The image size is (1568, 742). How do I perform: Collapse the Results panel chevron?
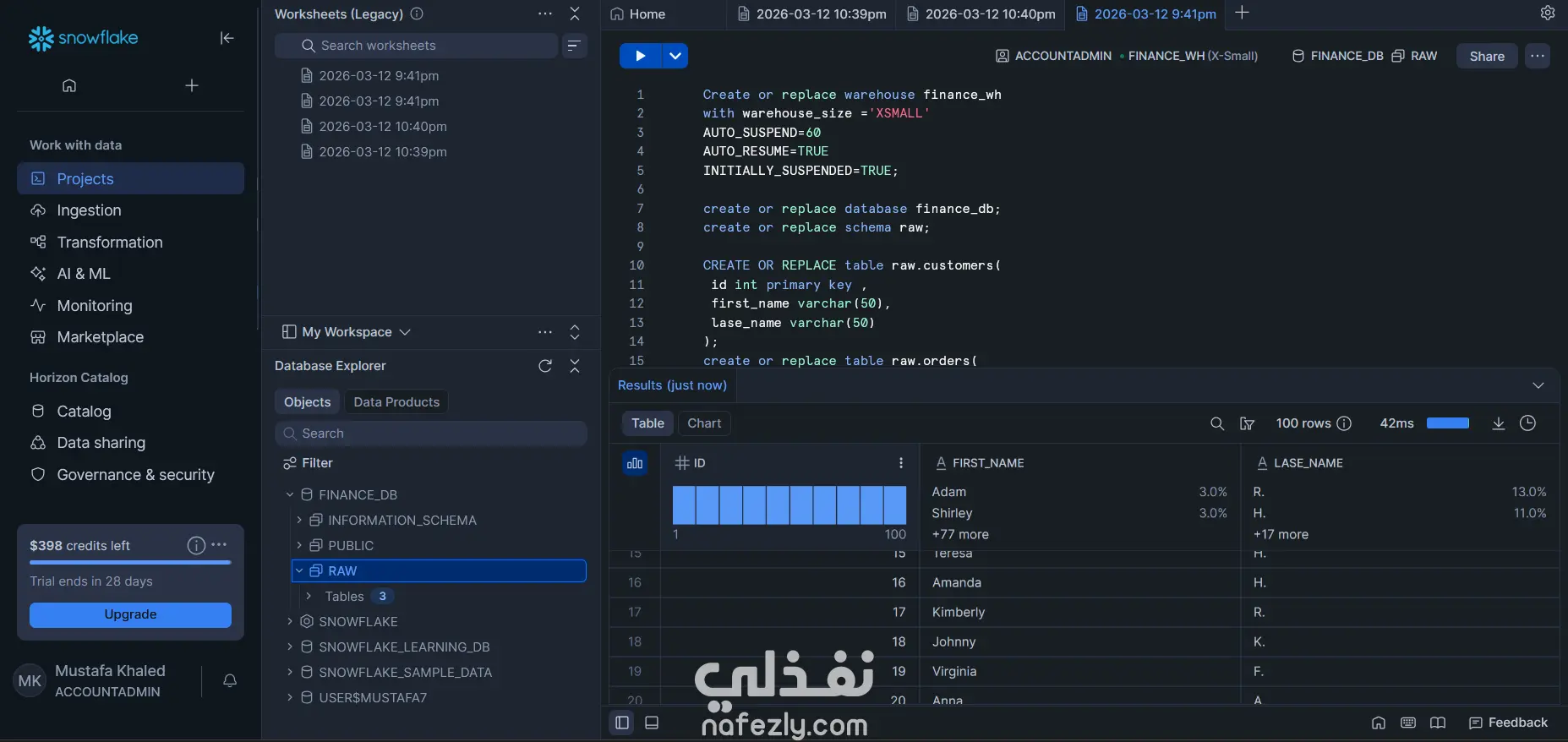click(1538, 385)
